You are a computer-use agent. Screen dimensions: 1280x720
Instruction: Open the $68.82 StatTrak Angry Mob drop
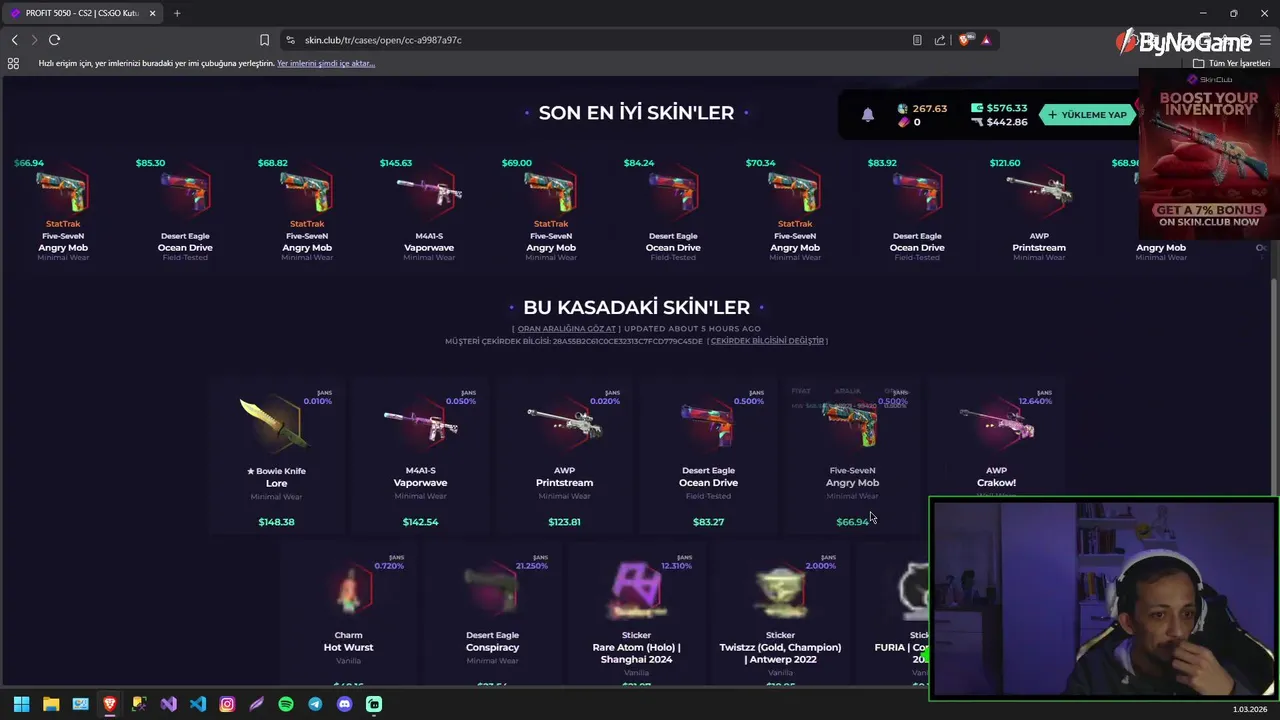click(x=307, y=209)
